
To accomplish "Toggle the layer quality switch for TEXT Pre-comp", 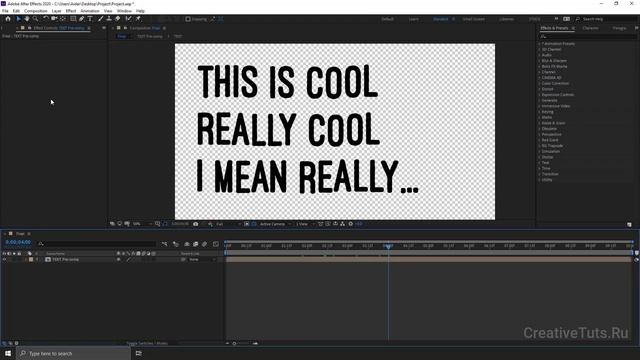I will click(128, 260).
